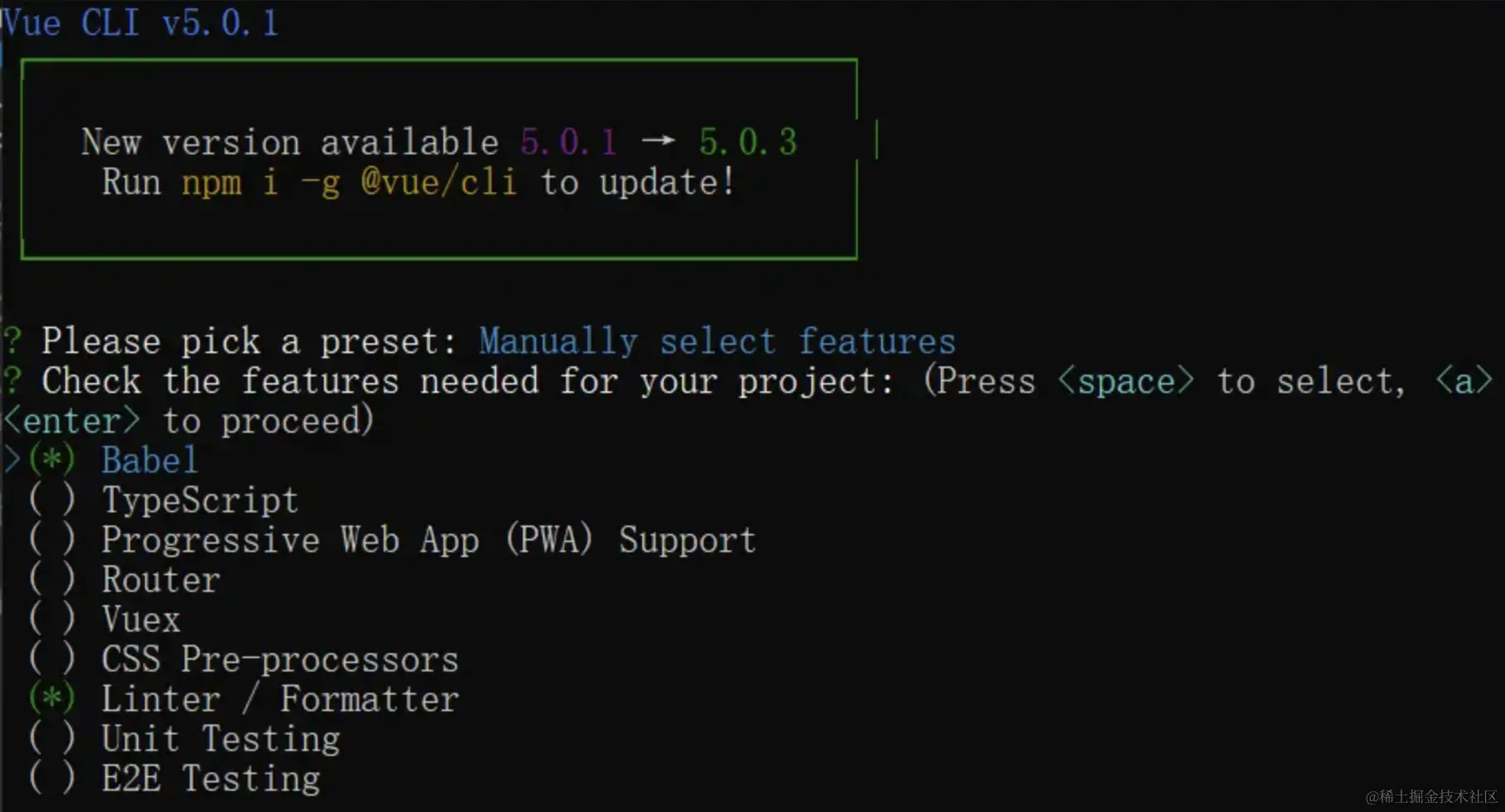Click the Vue CLI v5.0.1 header
1505x812 pixels.
[139, 22]
